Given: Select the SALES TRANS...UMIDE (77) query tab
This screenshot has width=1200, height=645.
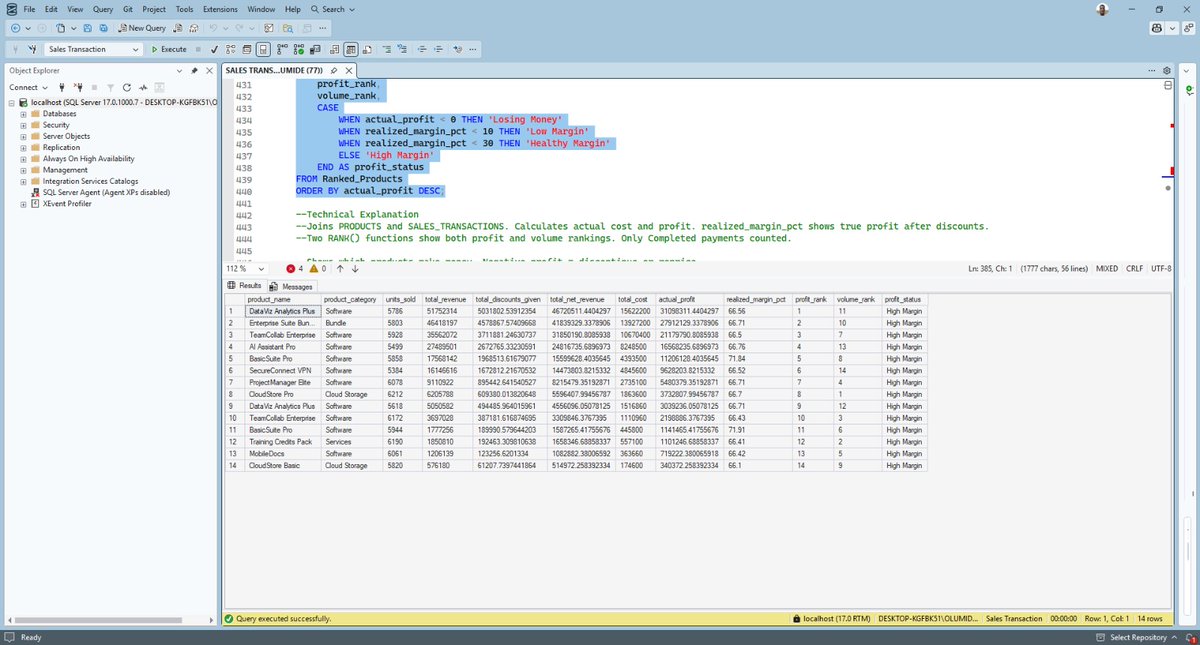Looking at the screenshot, I should [x=274, y=71].
